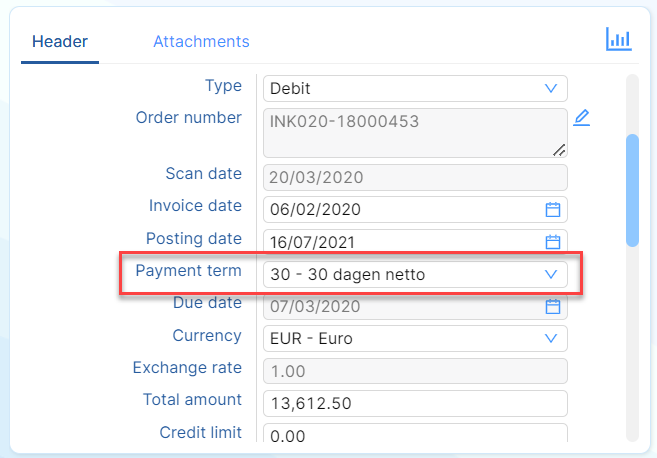Open the bar chart statistics icon
This screenshot has width=657, height=458.
[618, 39]
